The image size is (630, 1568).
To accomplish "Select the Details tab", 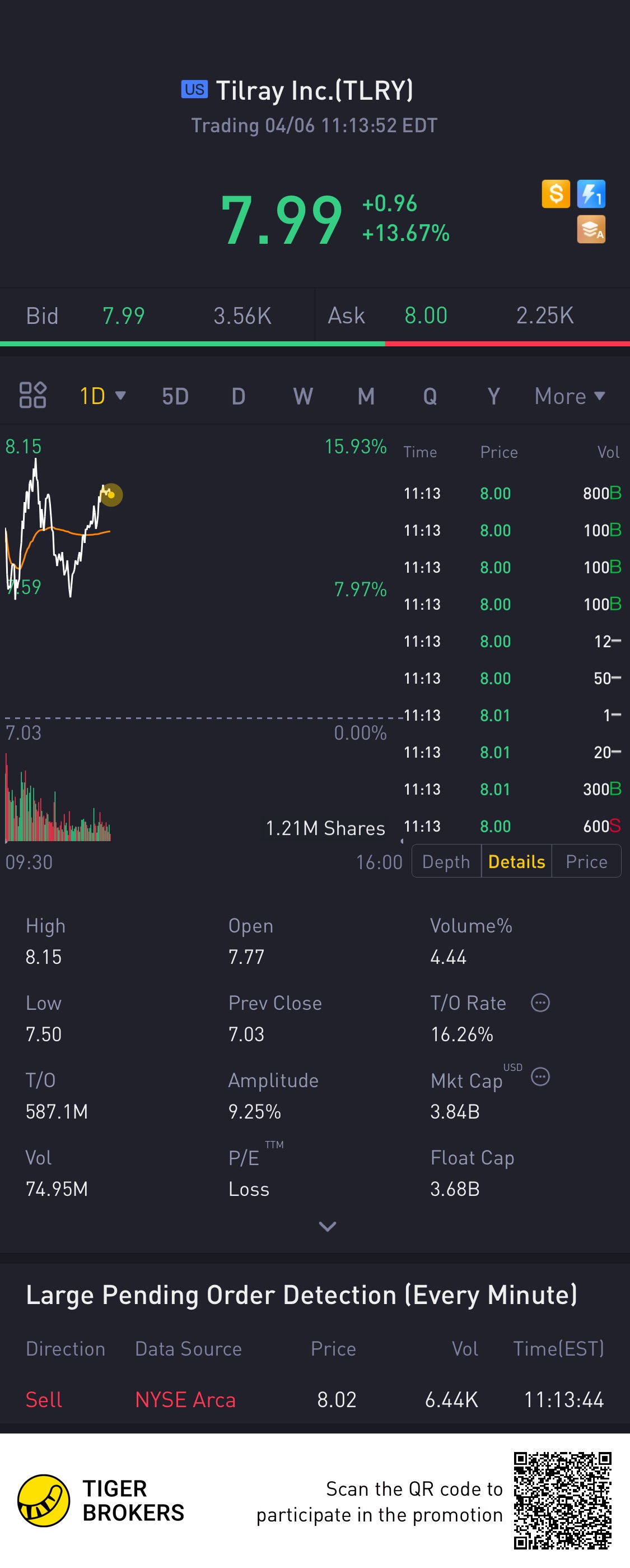I will [x=516, y=861].
